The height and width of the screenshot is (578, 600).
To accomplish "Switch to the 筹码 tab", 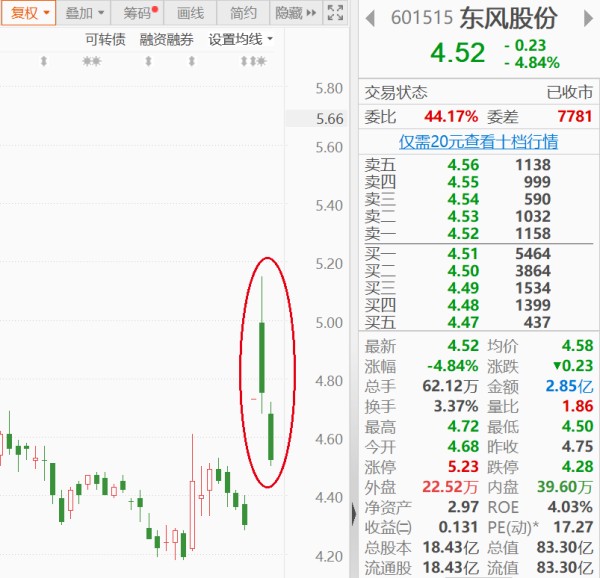I will 138,13.
